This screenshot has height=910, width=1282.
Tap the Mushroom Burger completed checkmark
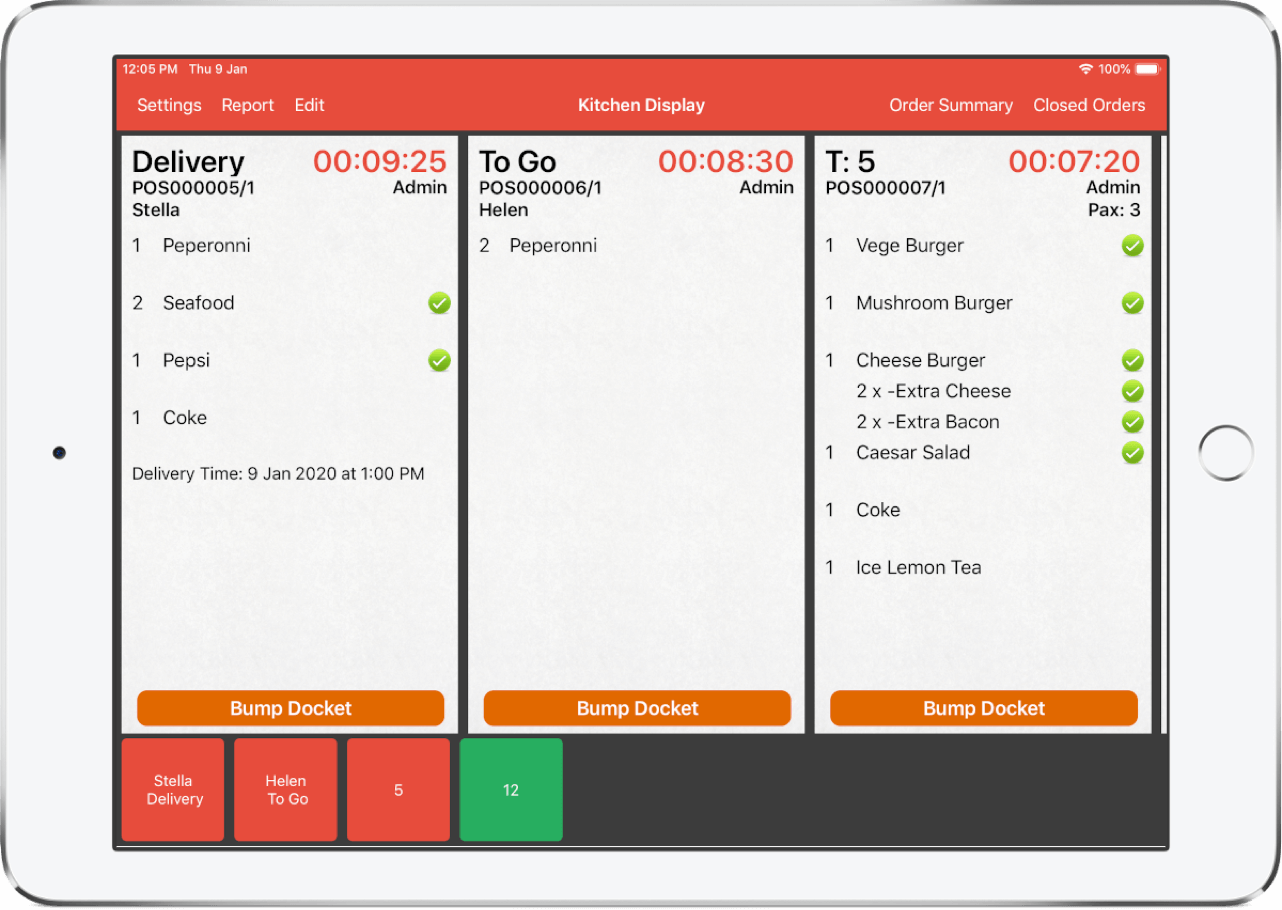point(1132,303)
